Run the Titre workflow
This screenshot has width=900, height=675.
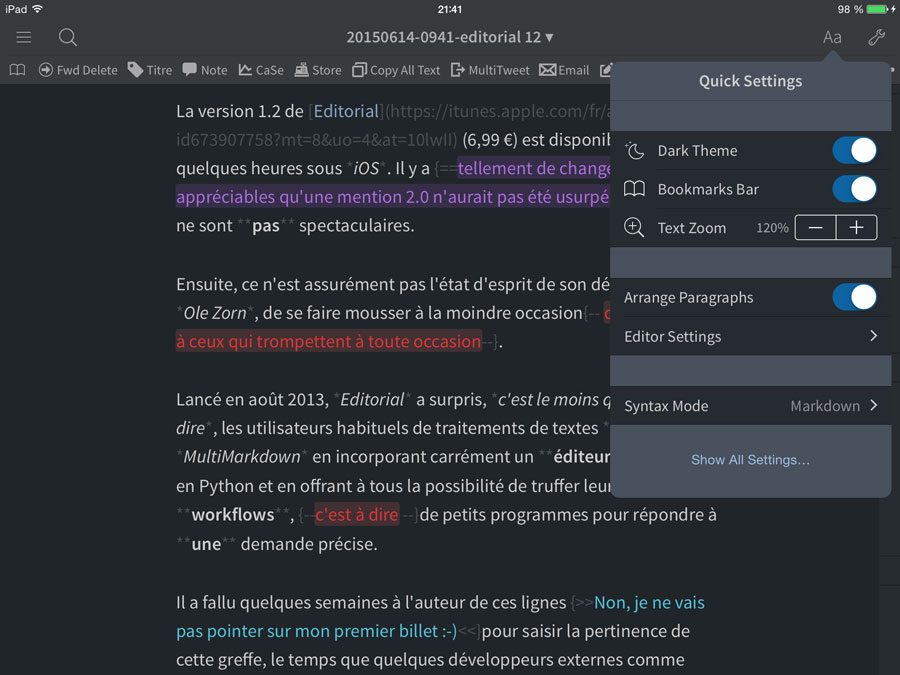(150, 70)
